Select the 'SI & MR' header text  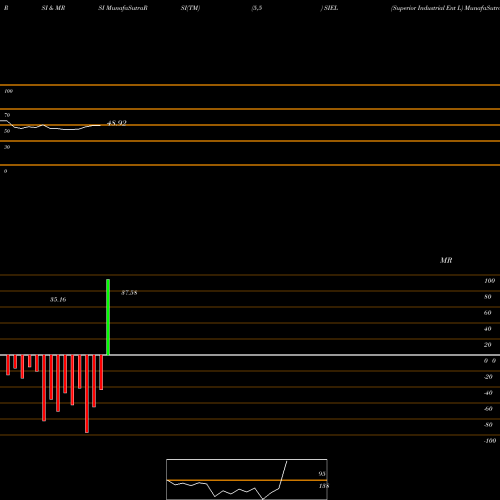[x=53, y=8]
